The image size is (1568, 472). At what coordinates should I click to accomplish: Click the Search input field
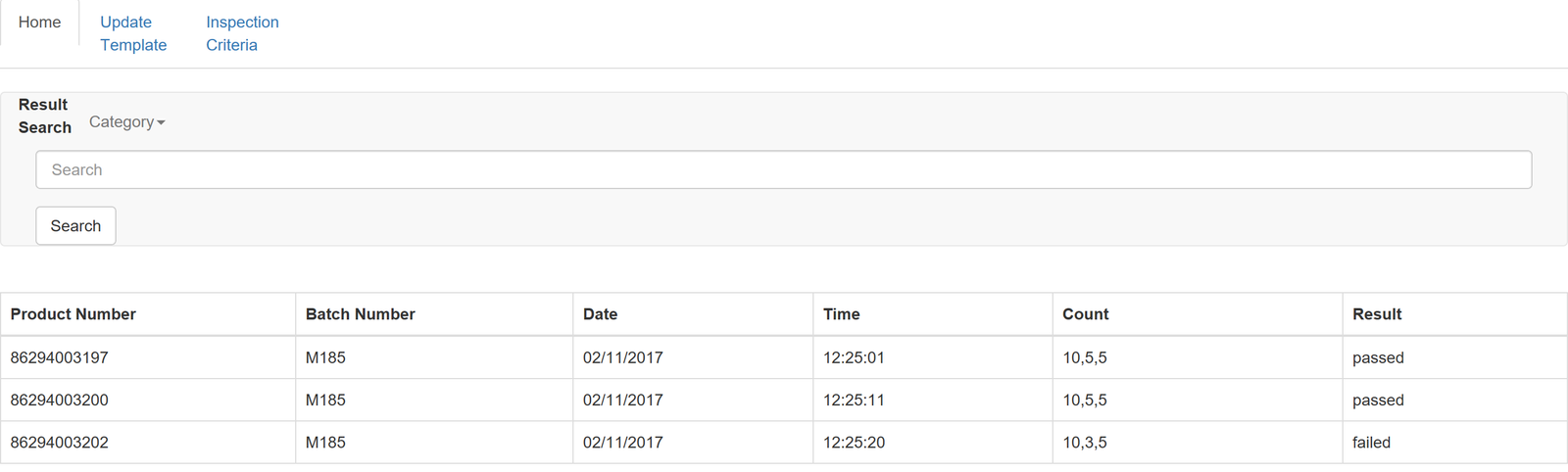[x=783, y=169]
